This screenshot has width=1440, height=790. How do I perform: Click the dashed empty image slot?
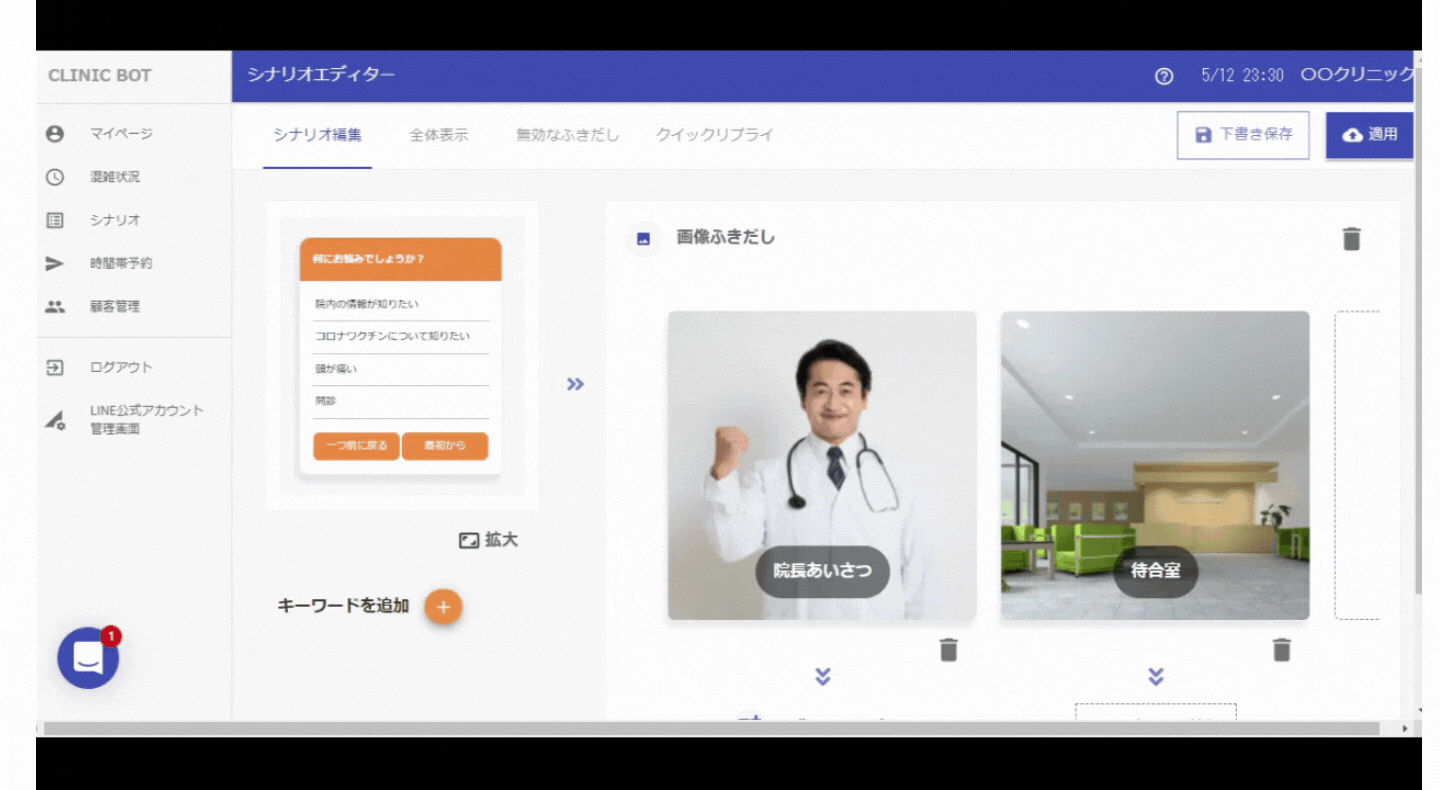click(1357, 465)
